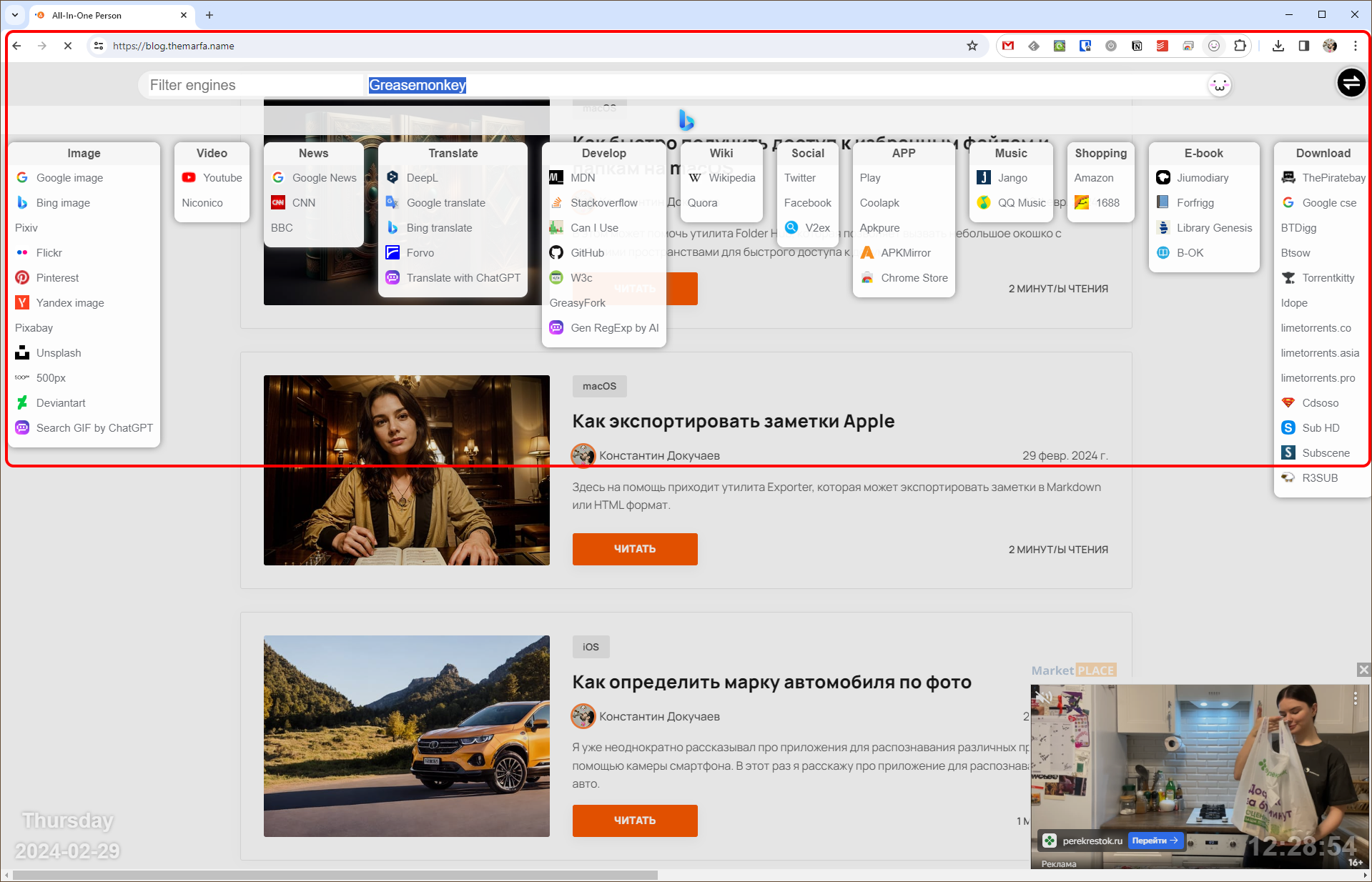Open article 'Как определить марку автомобиля по фото'
Viewport: 1372px width, 882px height.
pos(772,682)
